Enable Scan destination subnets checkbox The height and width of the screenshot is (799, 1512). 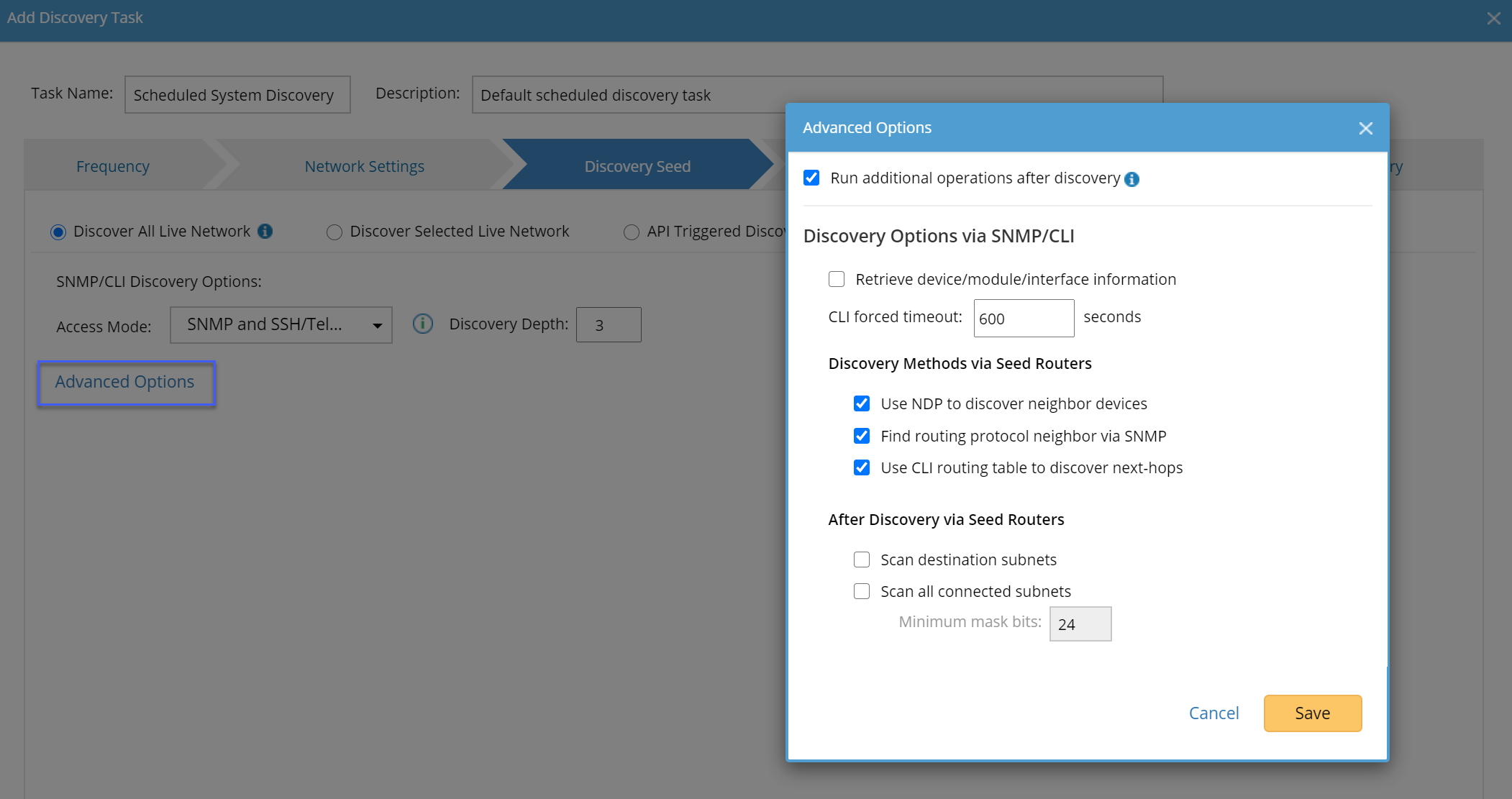click(862, 560)
